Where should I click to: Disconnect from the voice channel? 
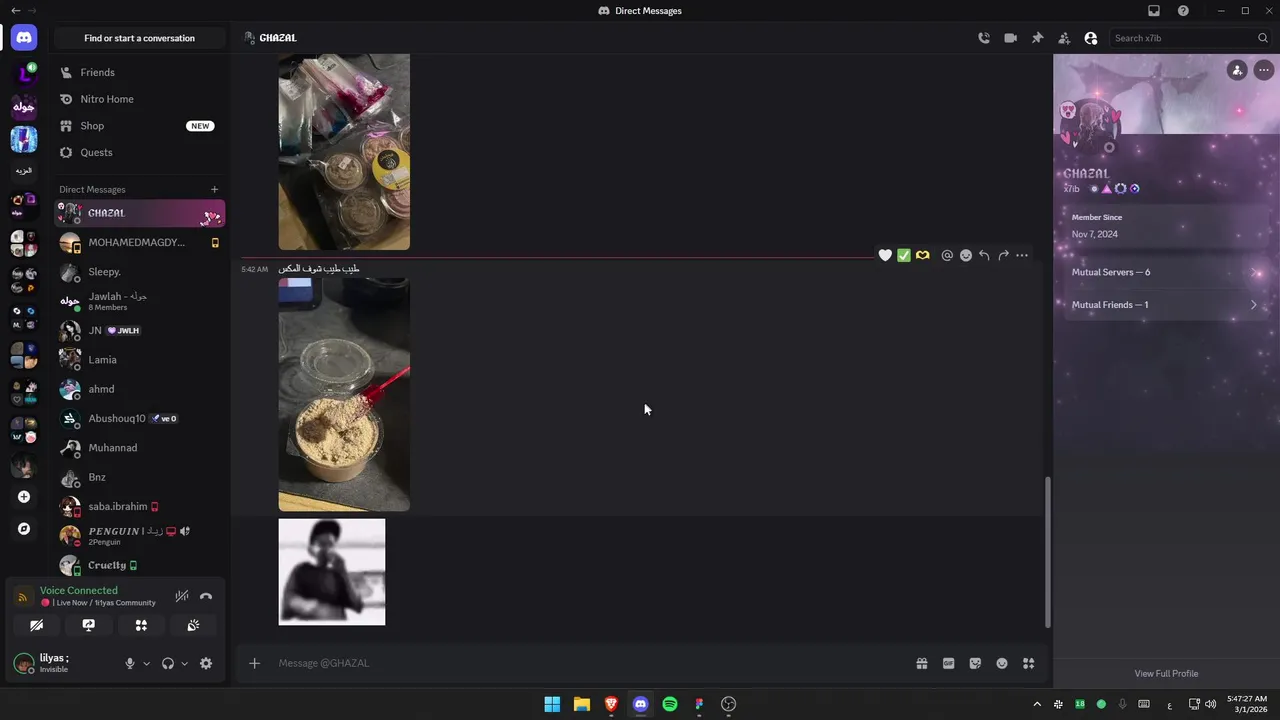pos(206,596)
